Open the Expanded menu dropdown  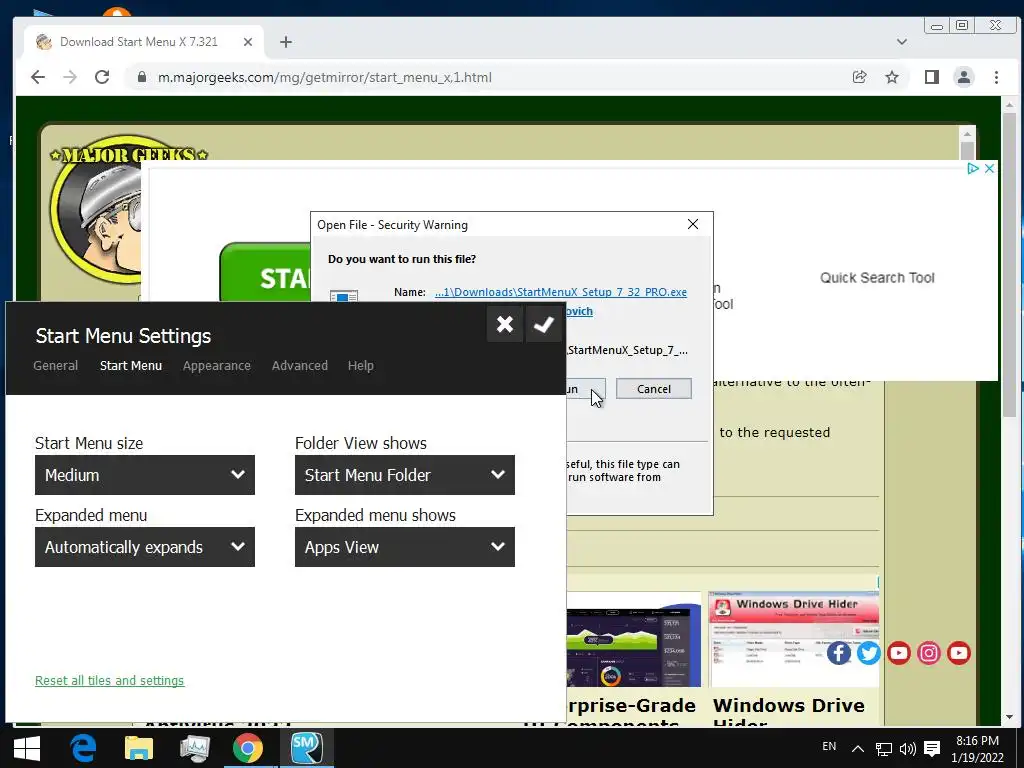tap(145, 547)
